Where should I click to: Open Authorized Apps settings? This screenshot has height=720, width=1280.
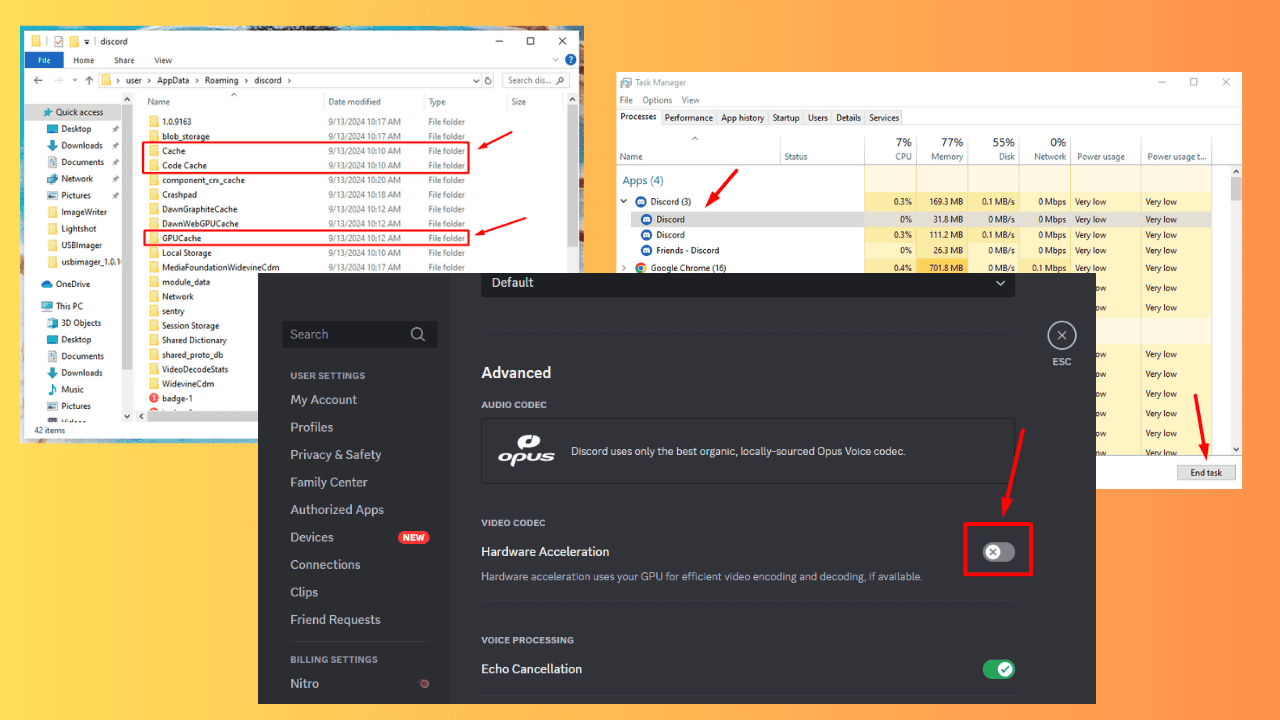point(337,510)
